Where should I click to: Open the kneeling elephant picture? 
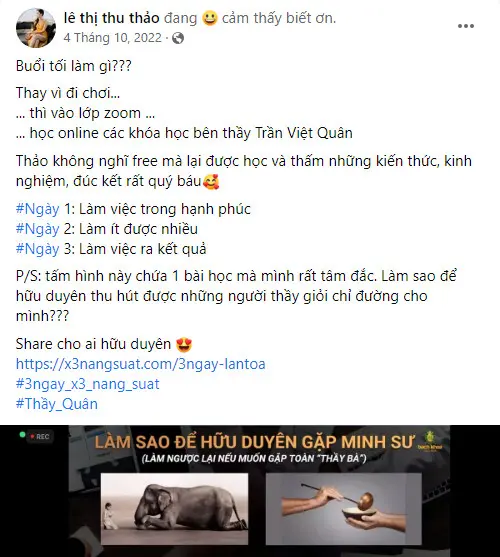coord(174,508)
